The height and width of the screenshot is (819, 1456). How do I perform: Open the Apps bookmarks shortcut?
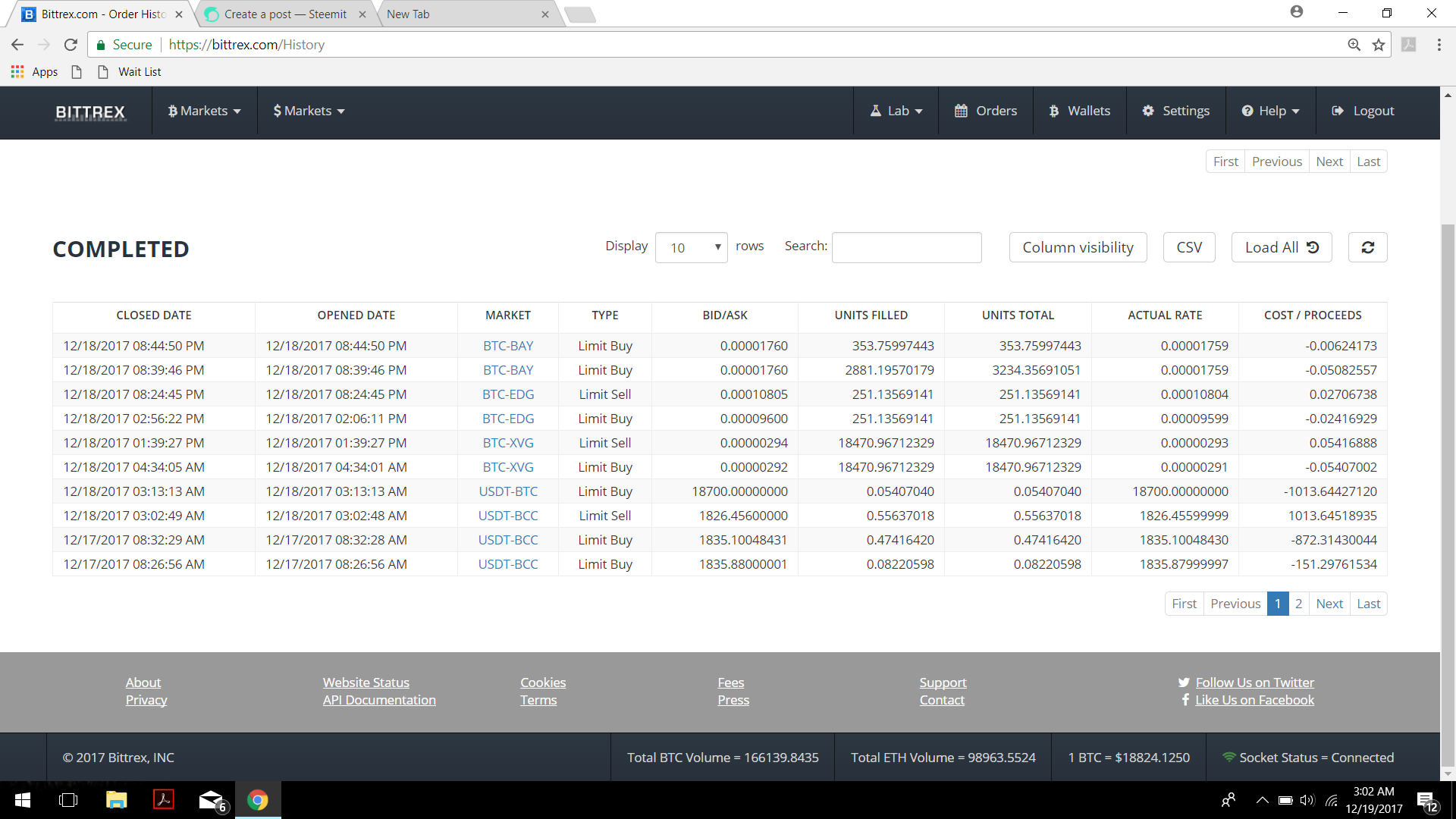tap(34, 72)
